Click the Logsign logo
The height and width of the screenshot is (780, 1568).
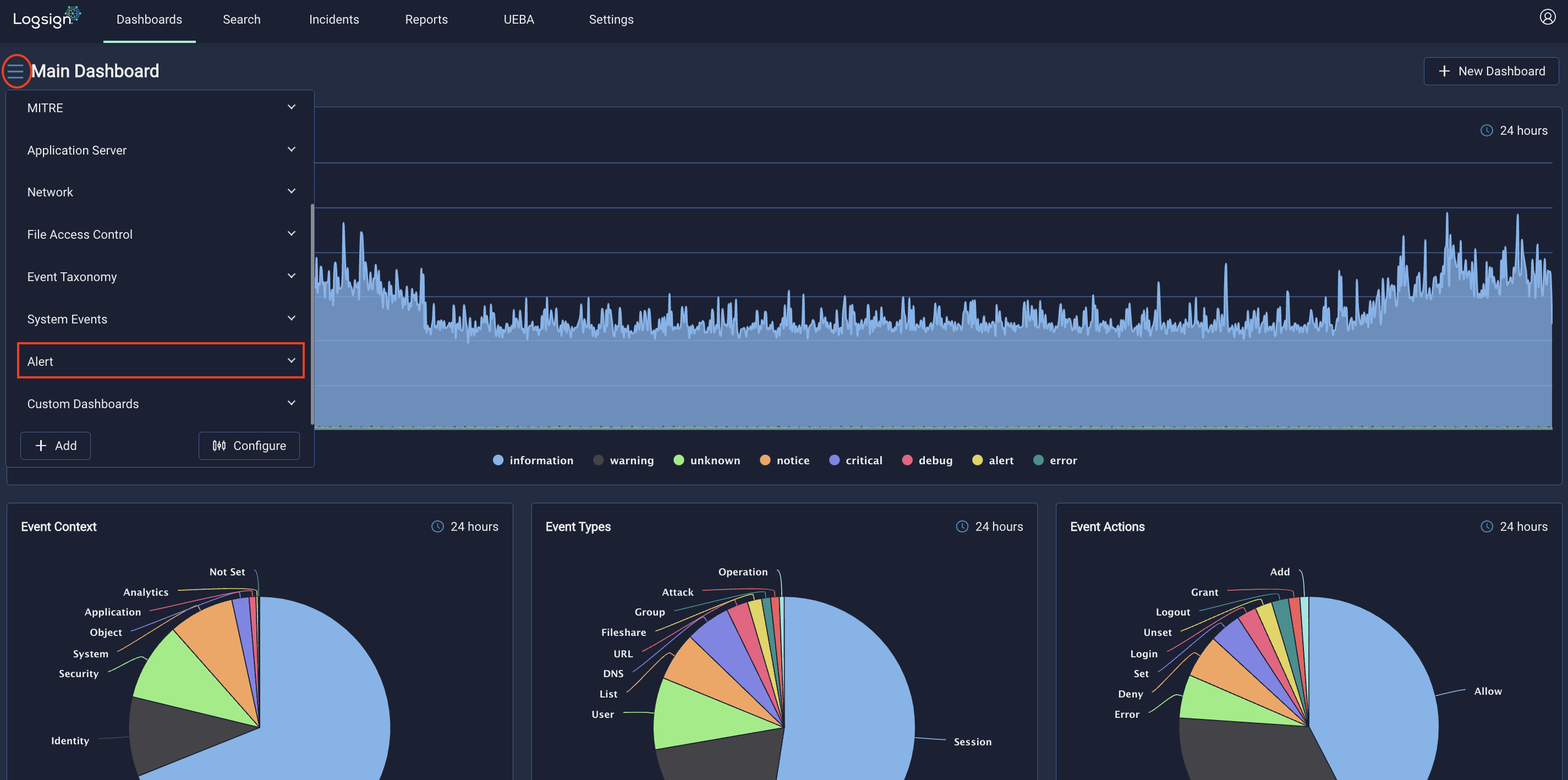(x=47, y=18)
